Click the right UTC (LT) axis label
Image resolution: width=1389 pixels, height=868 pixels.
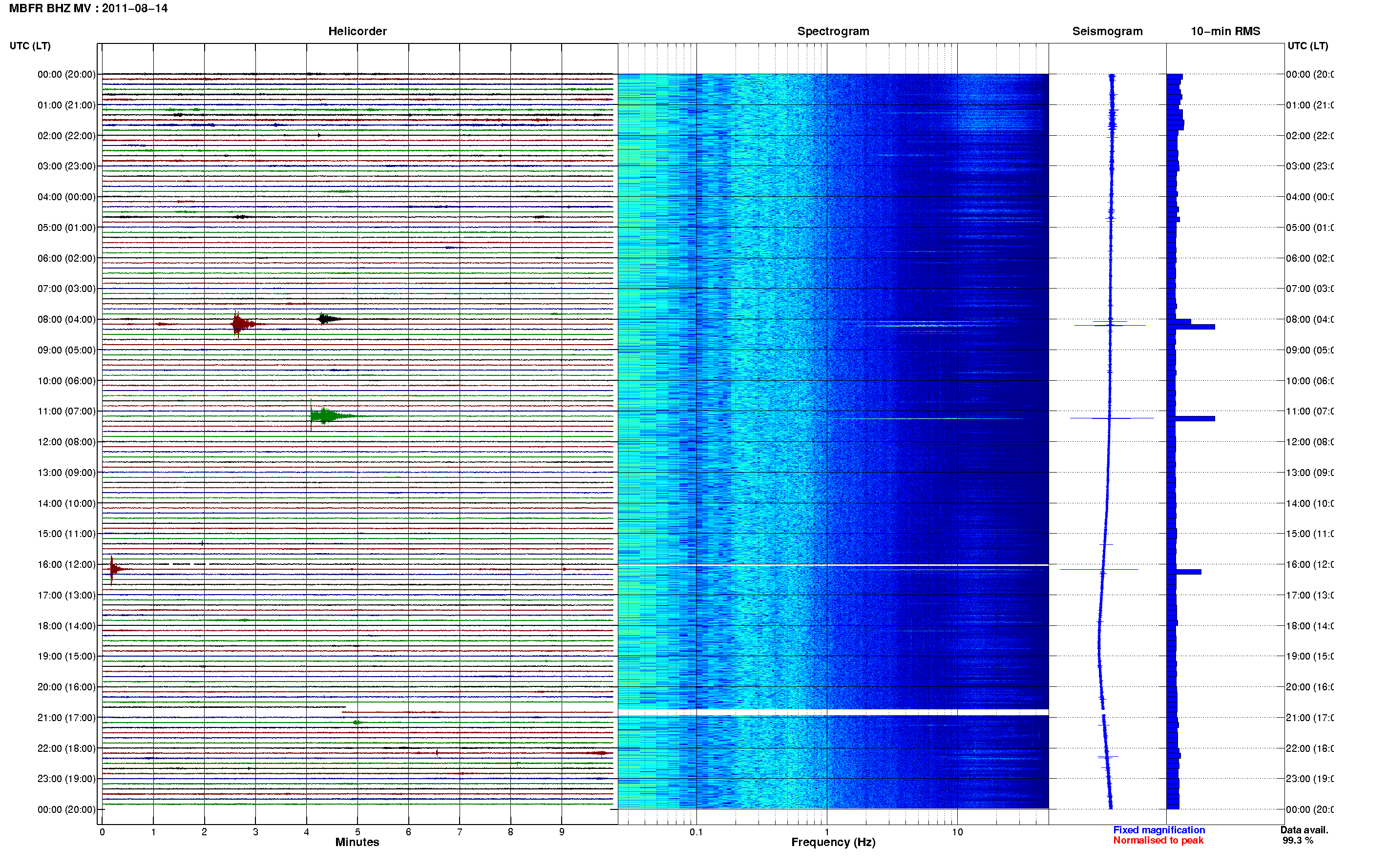(x=1307, y=46)
